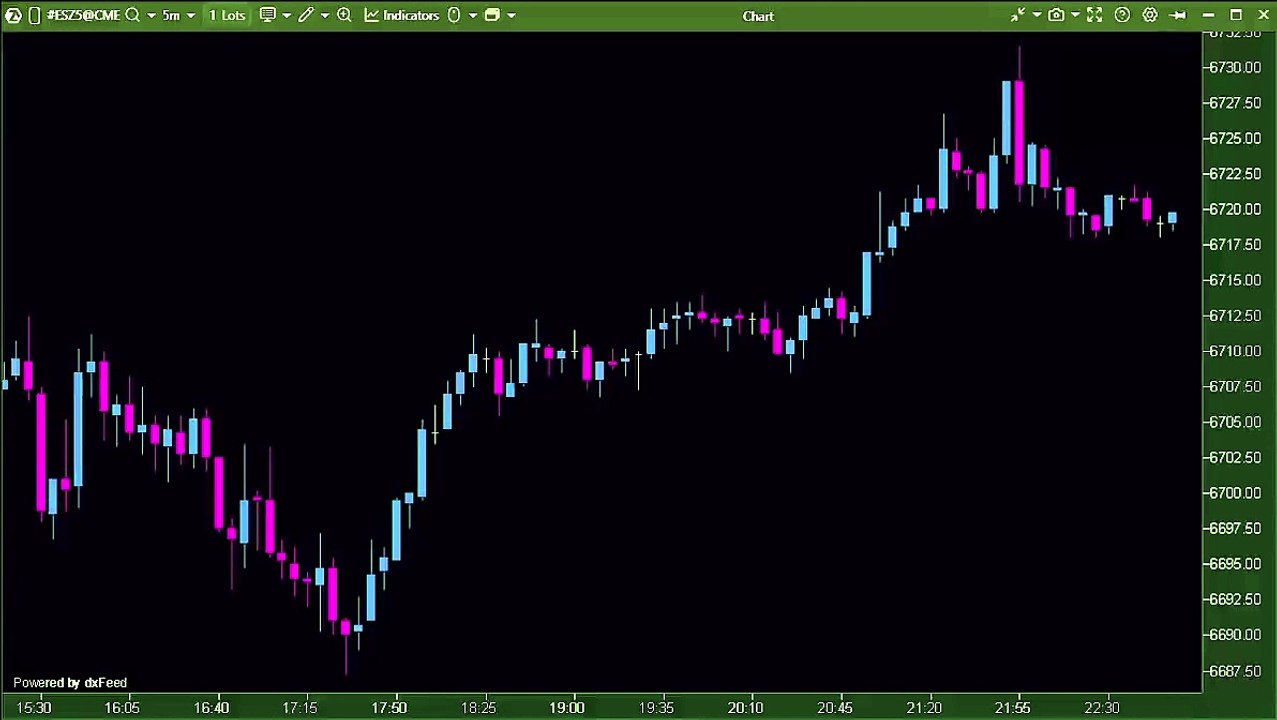
Task: Select the pencil drawing tool
Action: pos(306,15)
